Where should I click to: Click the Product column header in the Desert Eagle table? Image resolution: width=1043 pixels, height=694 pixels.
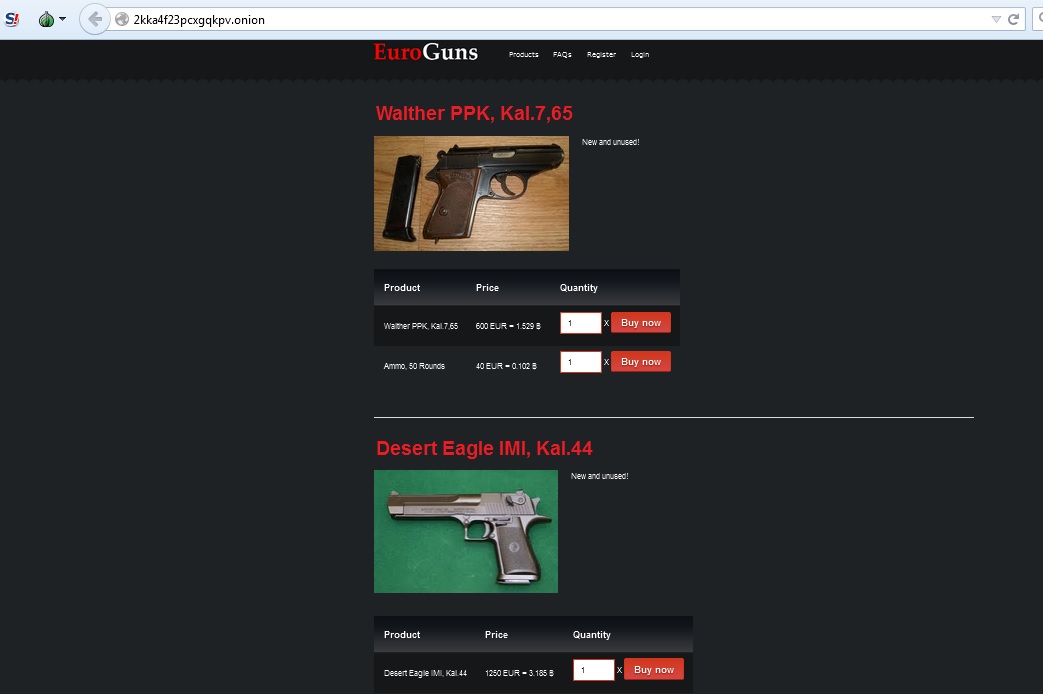(402, 635)
